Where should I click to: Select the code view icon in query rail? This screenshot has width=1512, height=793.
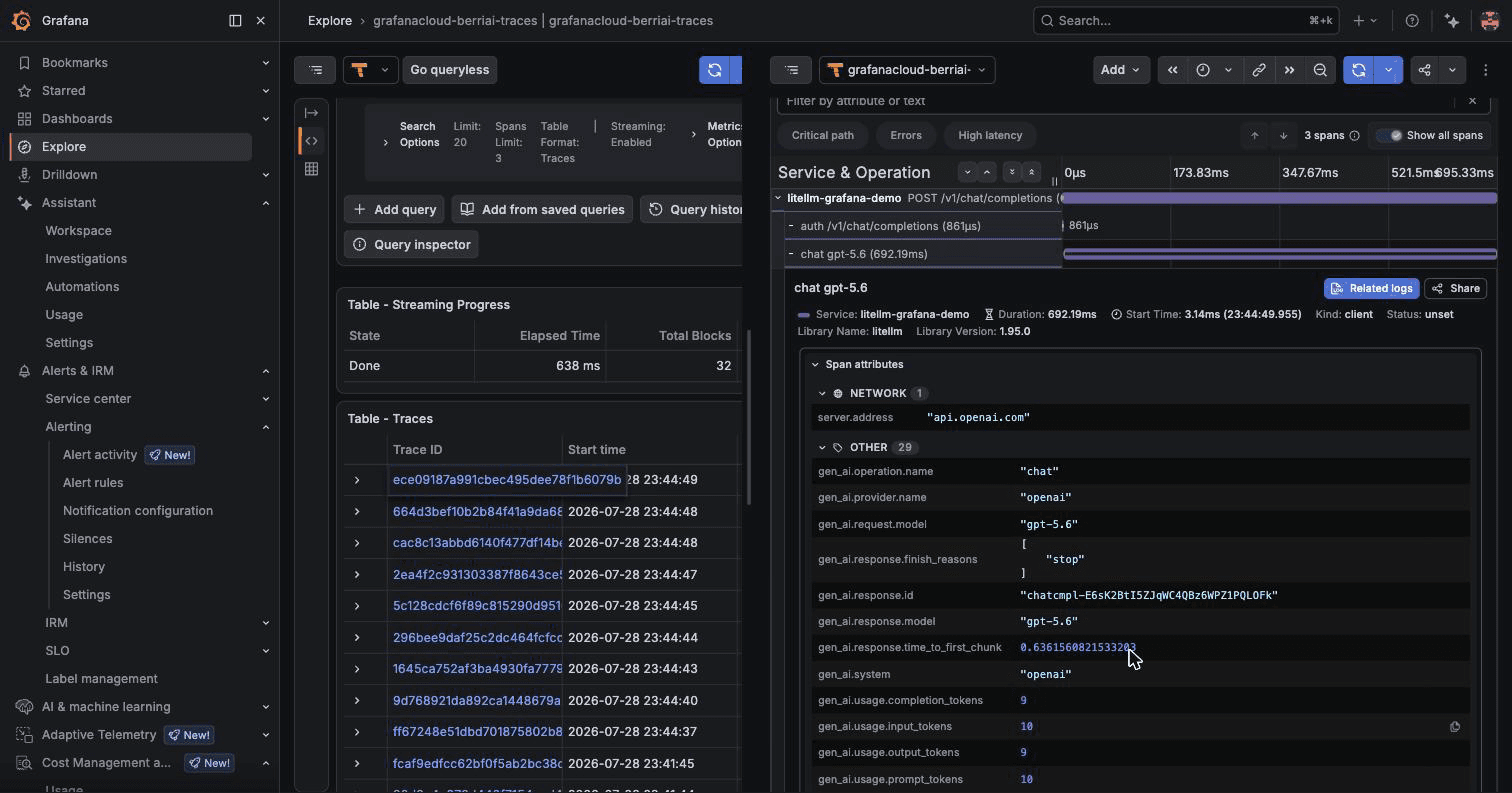311,141
